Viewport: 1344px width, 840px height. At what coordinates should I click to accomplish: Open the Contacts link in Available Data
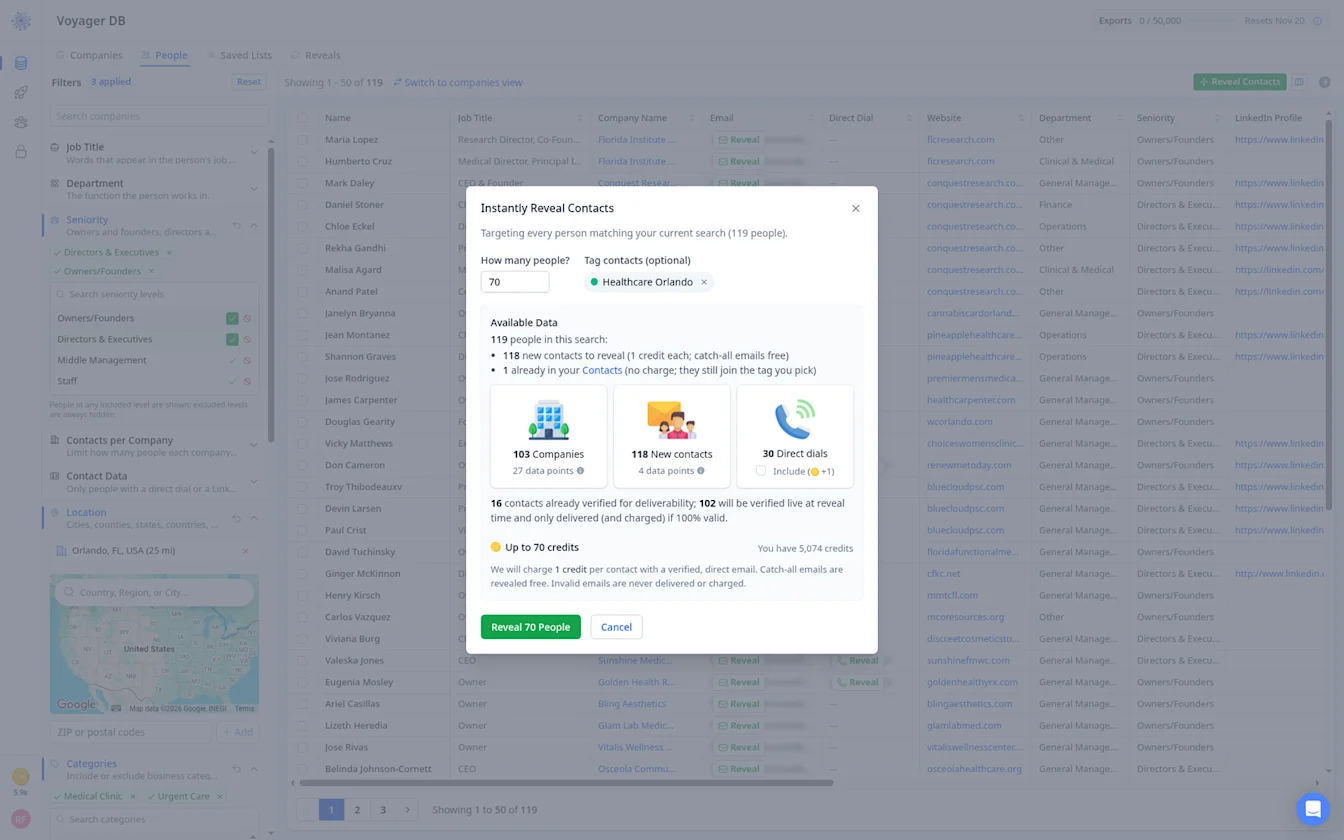tap(602, 370)
